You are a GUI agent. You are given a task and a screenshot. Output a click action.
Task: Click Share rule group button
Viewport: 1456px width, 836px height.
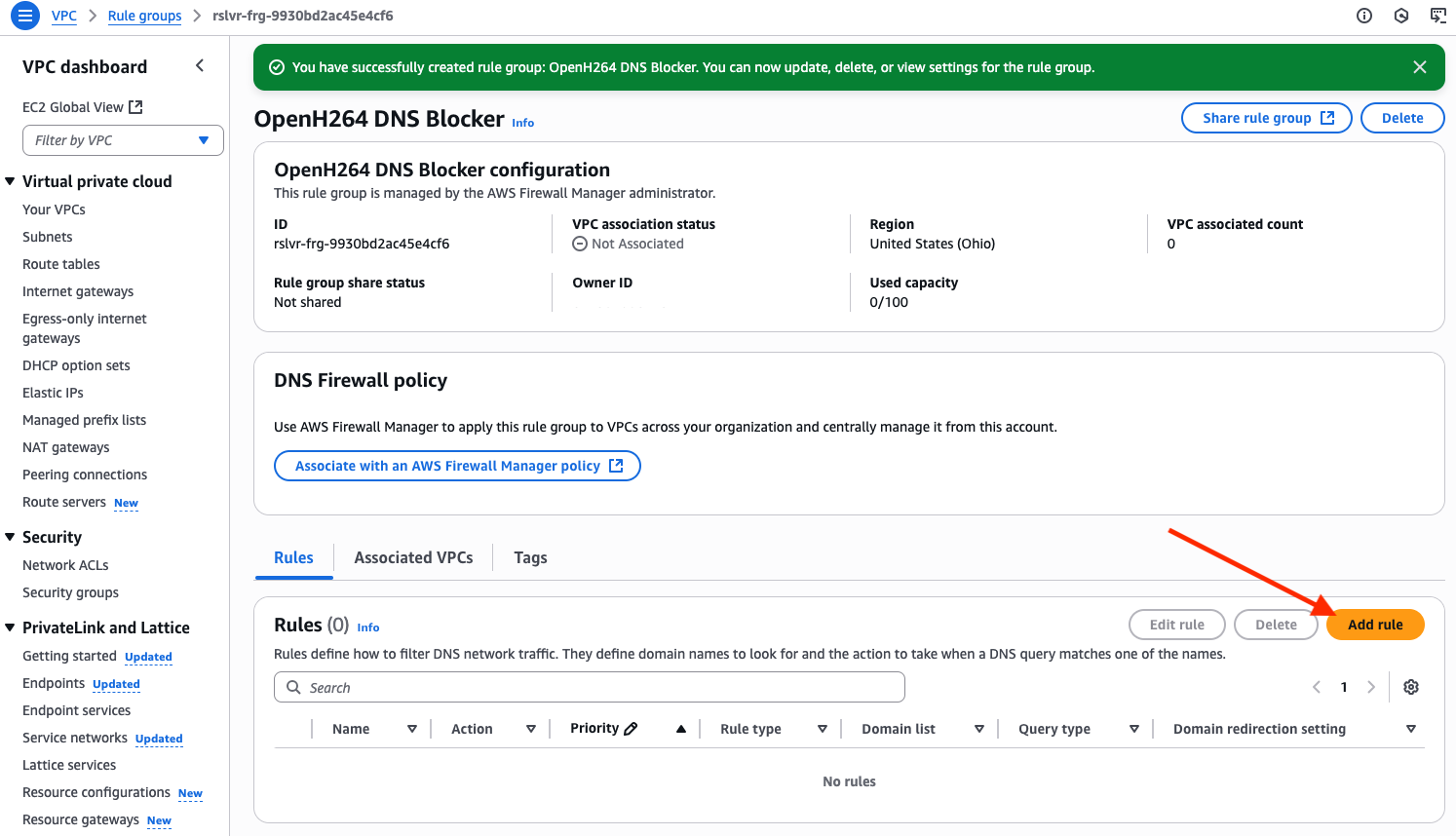pos(1266,118)
